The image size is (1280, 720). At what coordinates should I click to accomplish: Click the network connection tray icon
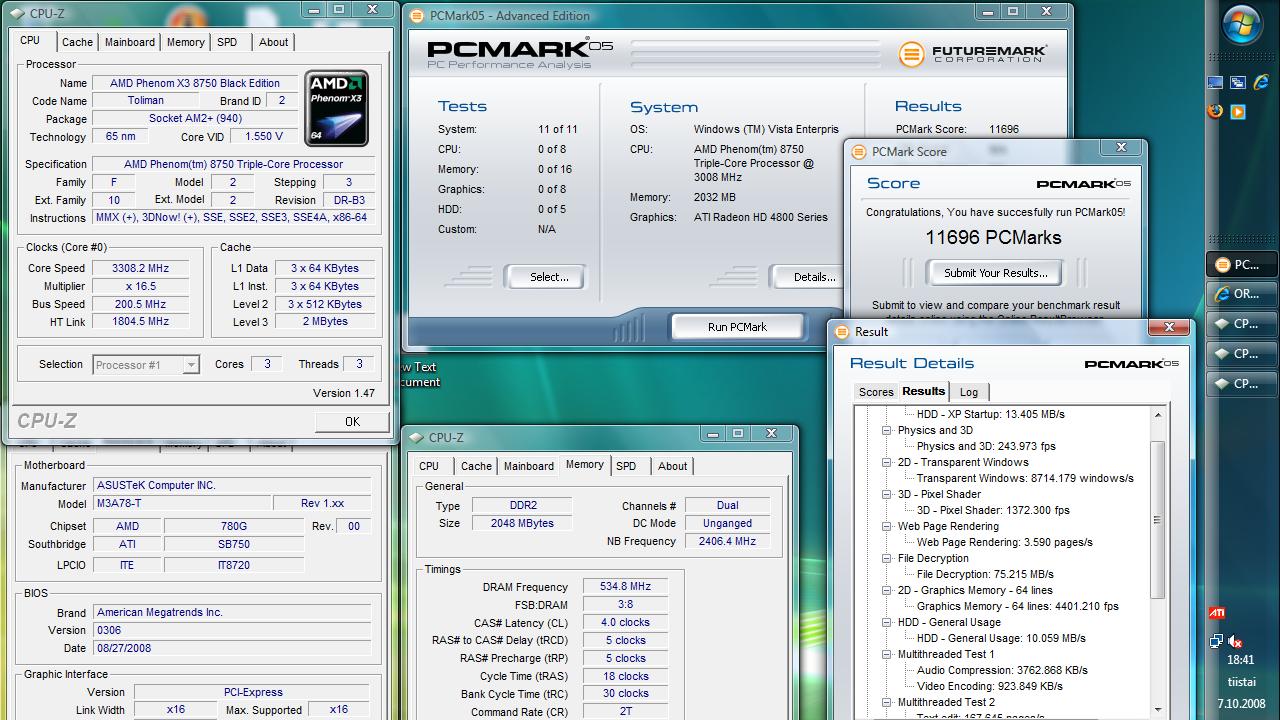[x=1216, y=641]
